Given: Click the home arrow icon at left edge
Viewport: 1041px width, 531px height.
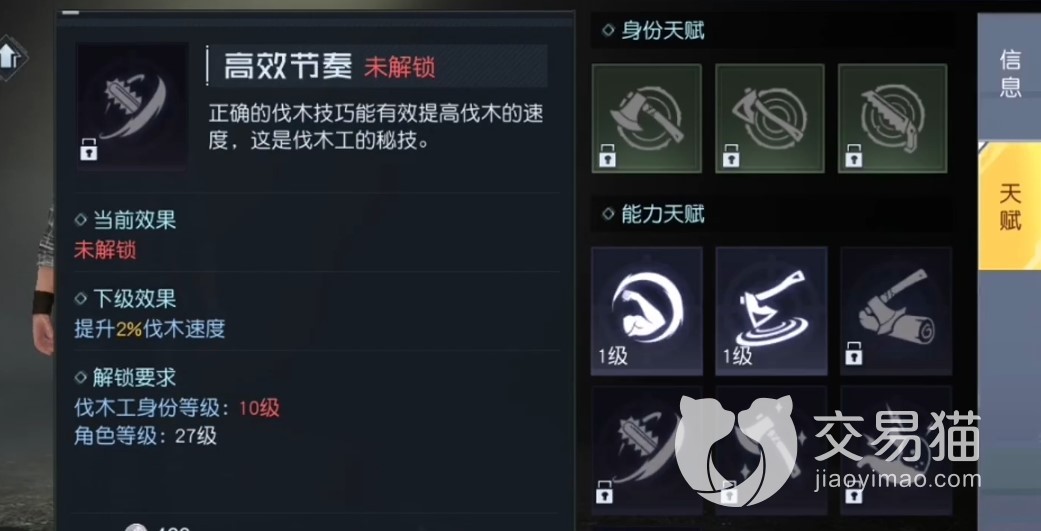Looking at the screenshot, I should coord(11,58).
